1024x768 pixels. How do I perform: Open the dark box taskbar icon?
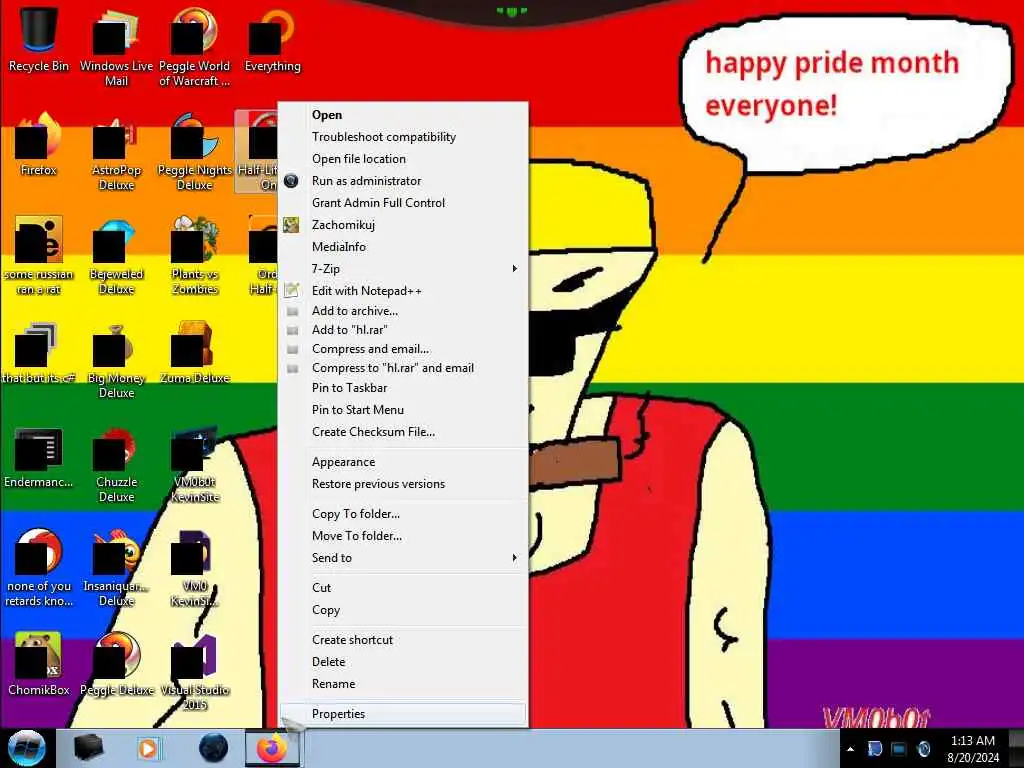pos(88,748)
